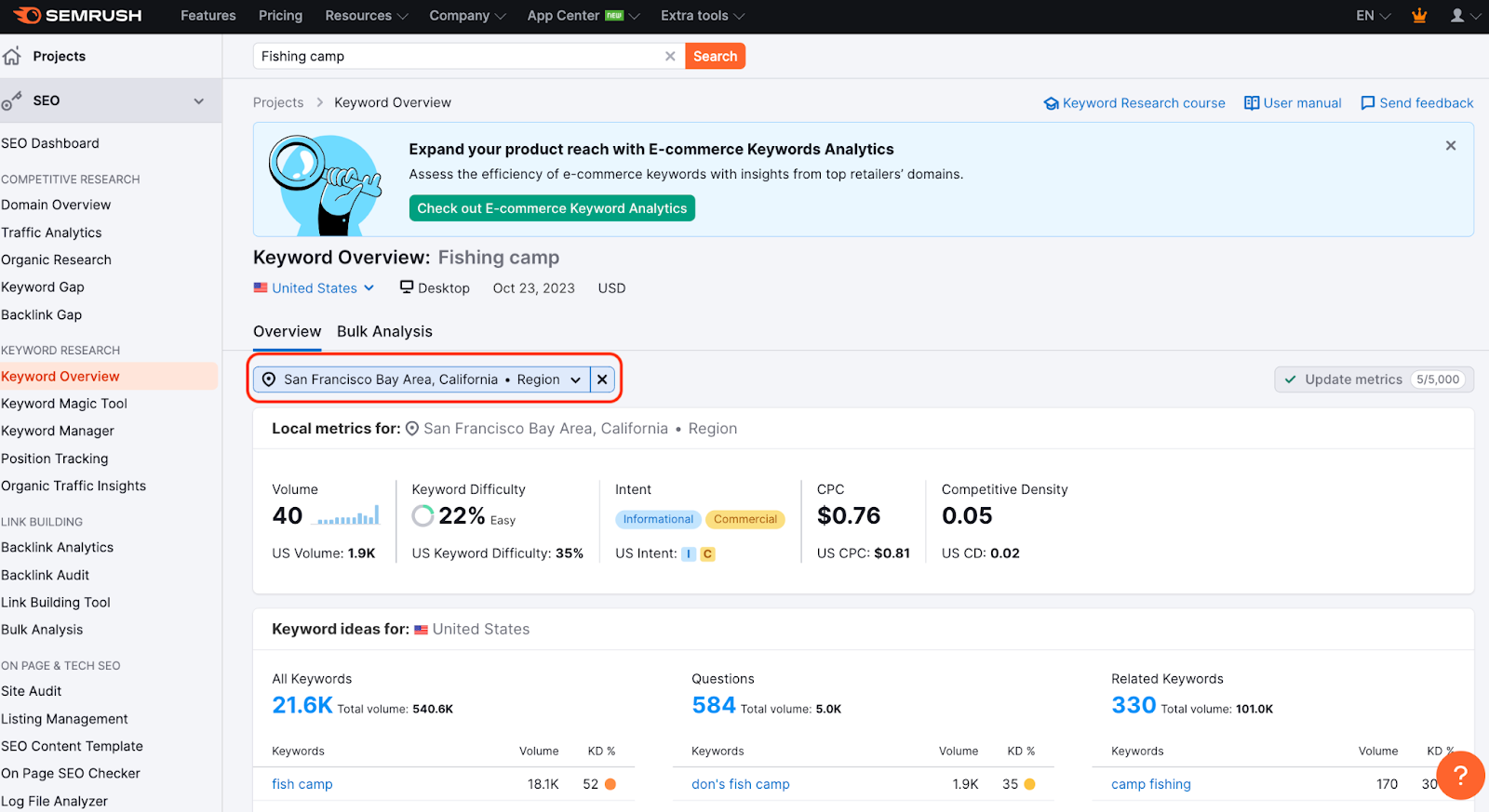1489x812 pixels.
Task: Collapse the SEO sidebar section
Action: pos(198,100)
